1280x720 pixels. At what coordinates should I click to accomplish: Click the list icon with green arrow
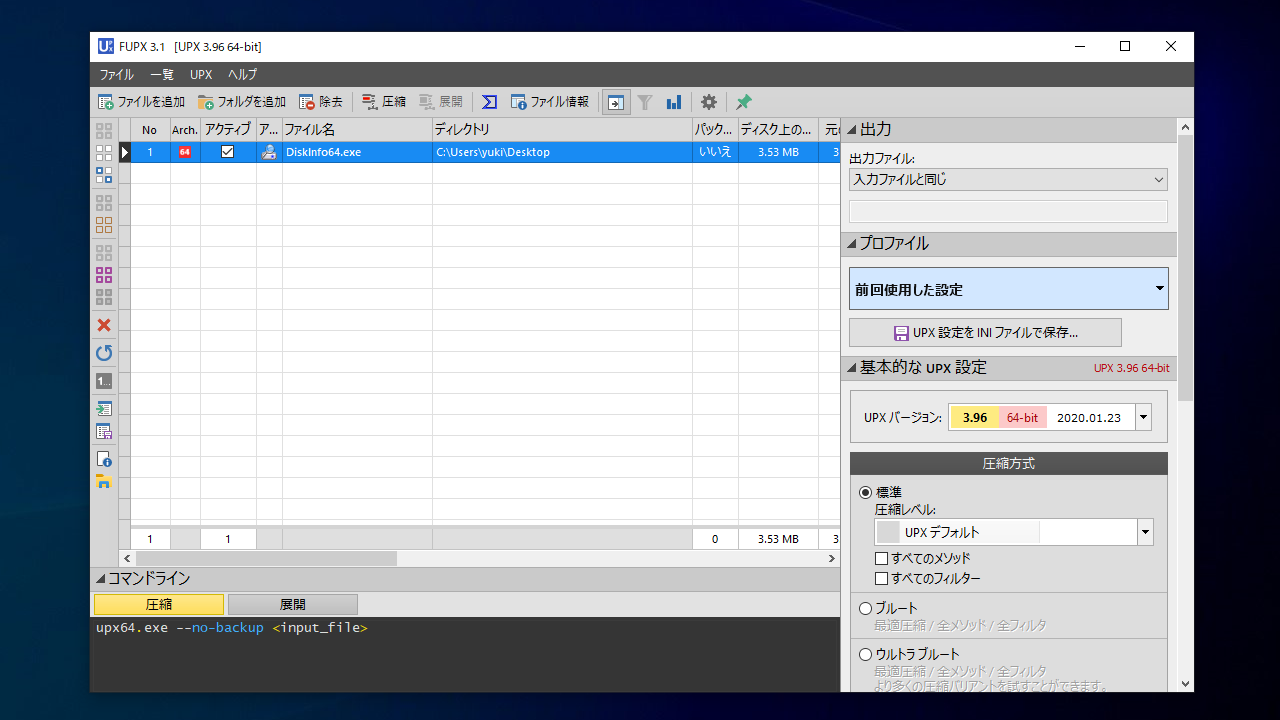[104, 409]
